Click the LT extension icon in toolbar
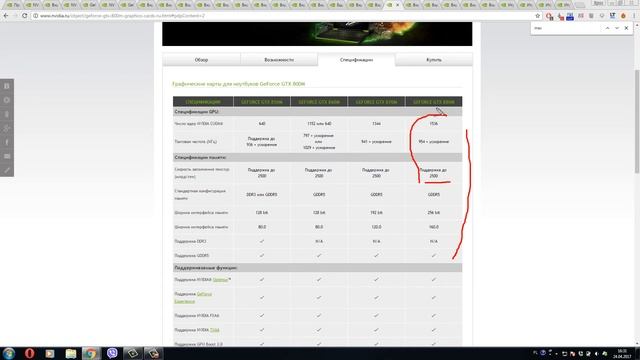 point(613,16)
